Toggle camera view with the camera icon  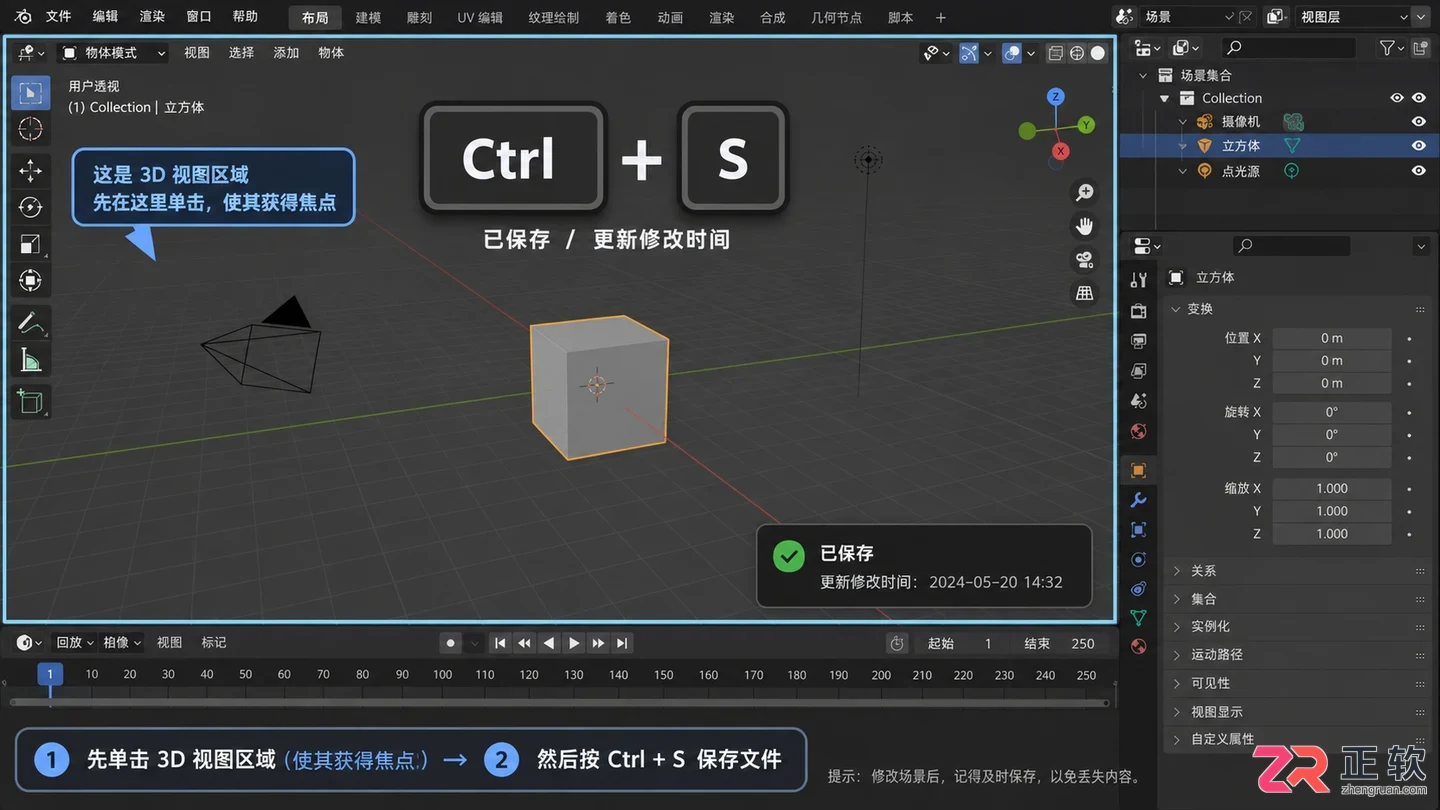1084,260
